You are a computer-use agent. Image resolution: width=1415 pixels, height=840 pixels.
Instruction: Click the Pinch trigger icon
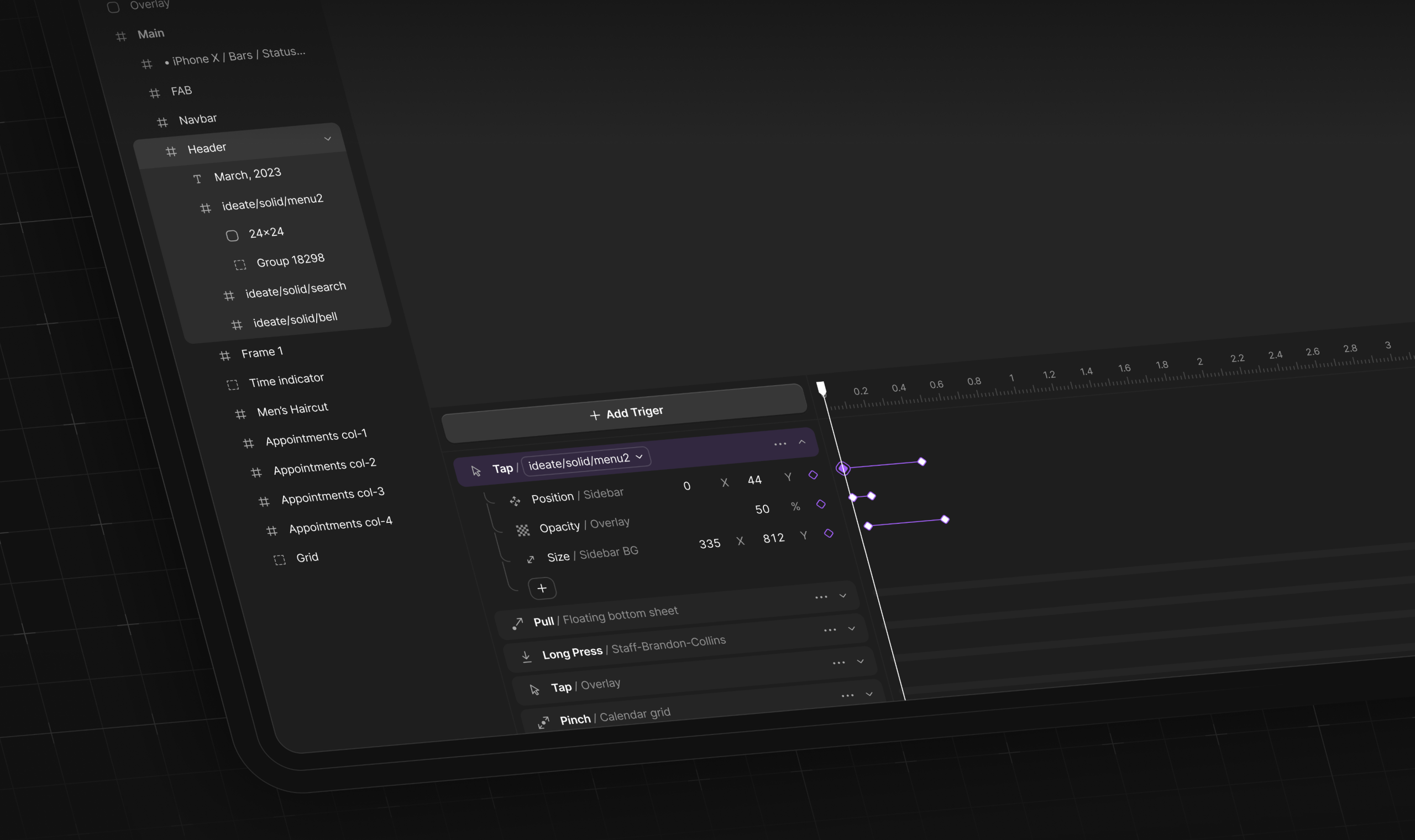(543, 722)
